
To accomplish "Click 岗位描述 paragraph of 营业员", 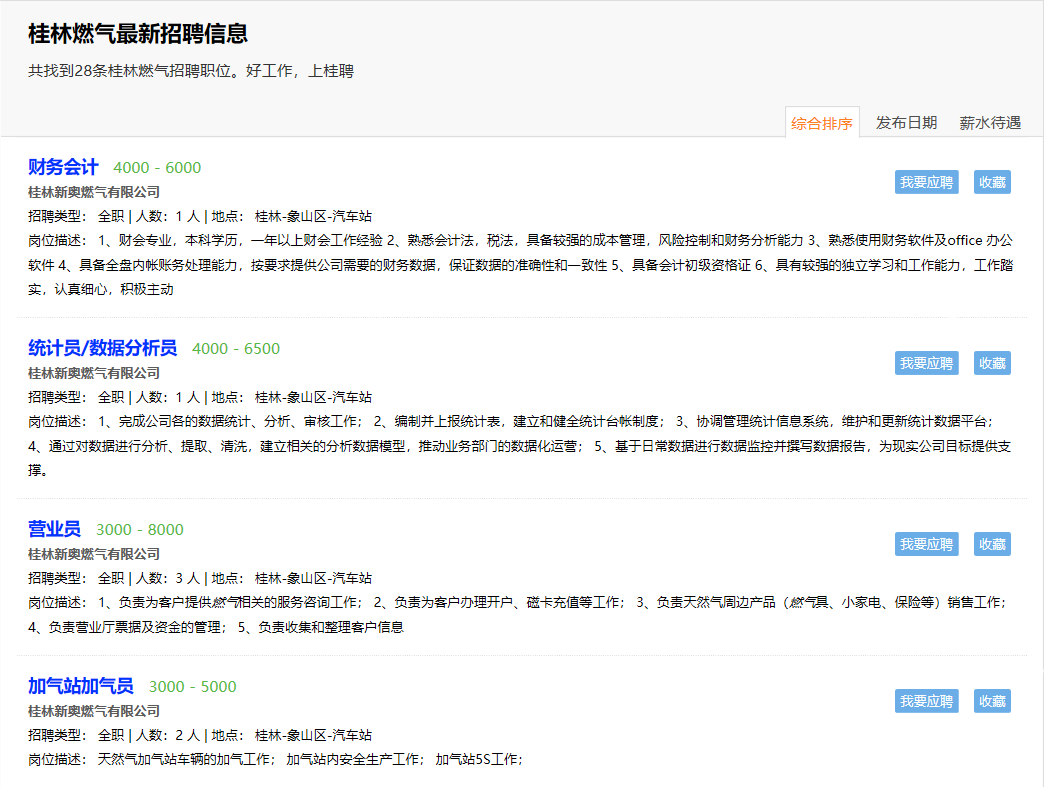I will [x=518, y=615].
